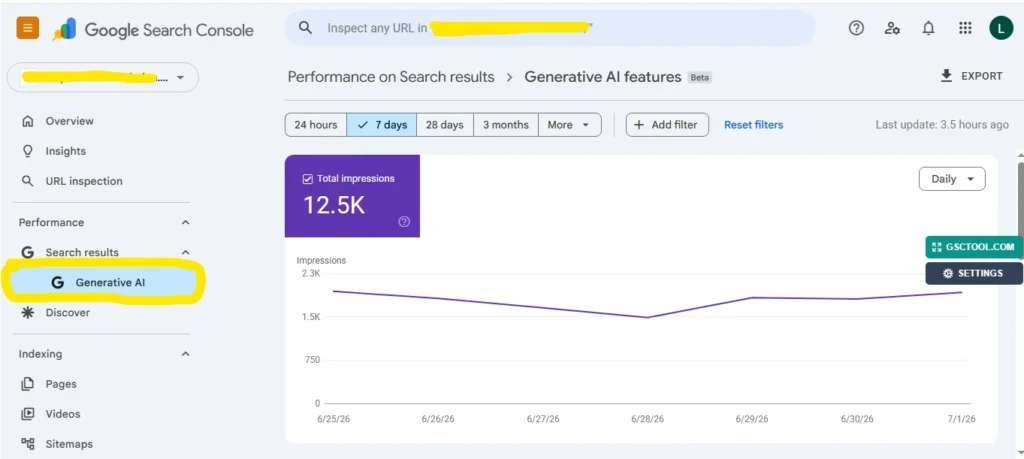Viewport: 1024px width, 459px height.
Task: Click the Insights lightbulb icon
Action: [27, 151]
